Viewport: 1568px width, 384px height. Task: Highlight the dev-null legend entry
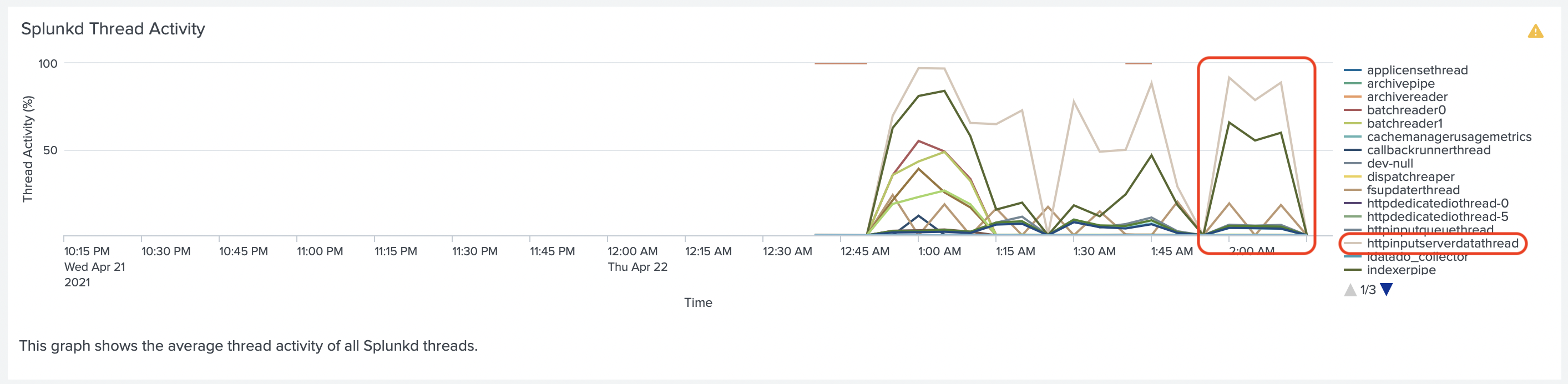[1390, 164]
